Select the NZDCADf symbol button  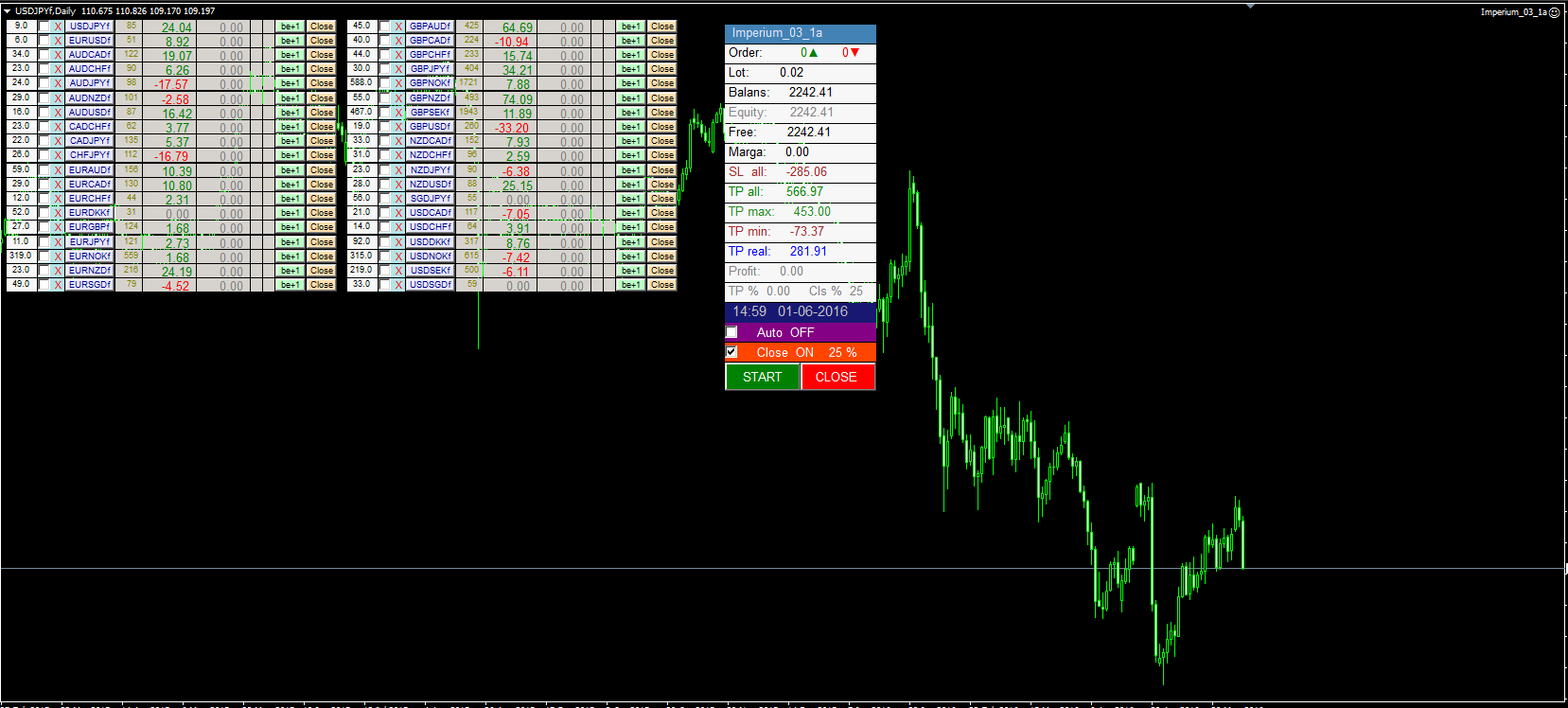431,141
